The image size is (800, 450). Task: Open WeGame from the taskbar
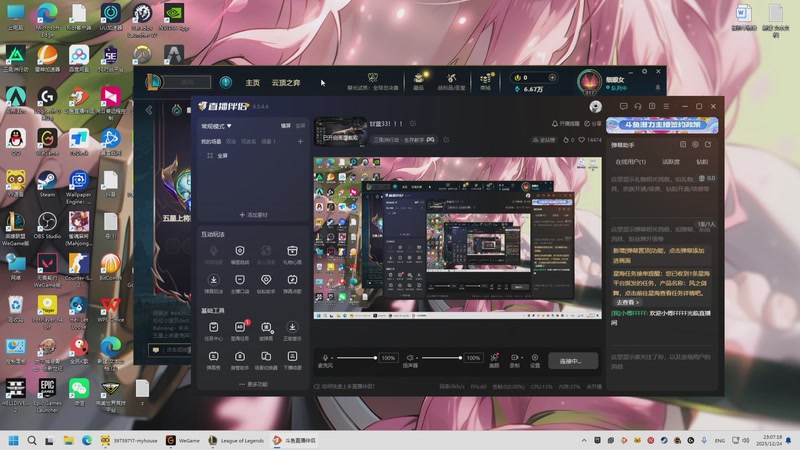pyautogui.click(x=183, y=440)
